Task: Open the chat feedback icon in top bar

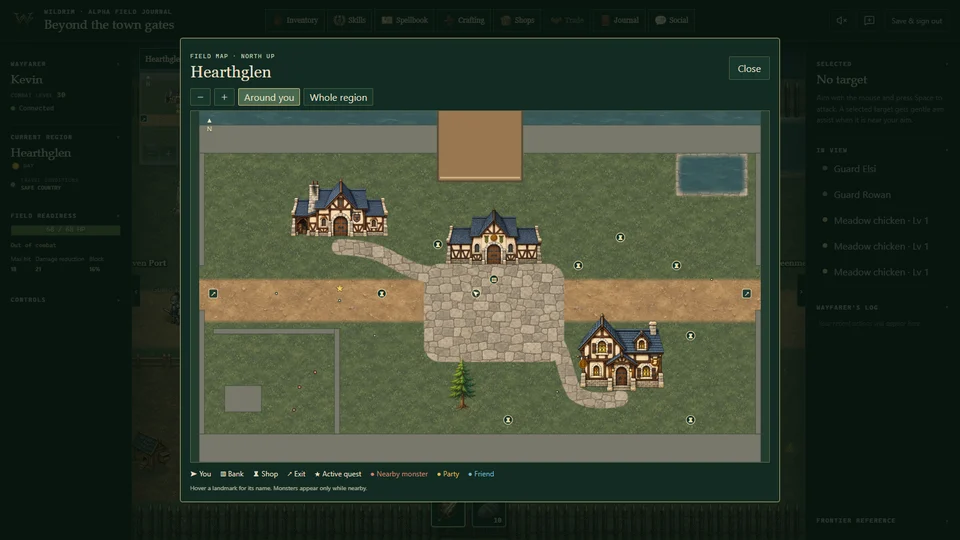Action: tap(869, 21)
